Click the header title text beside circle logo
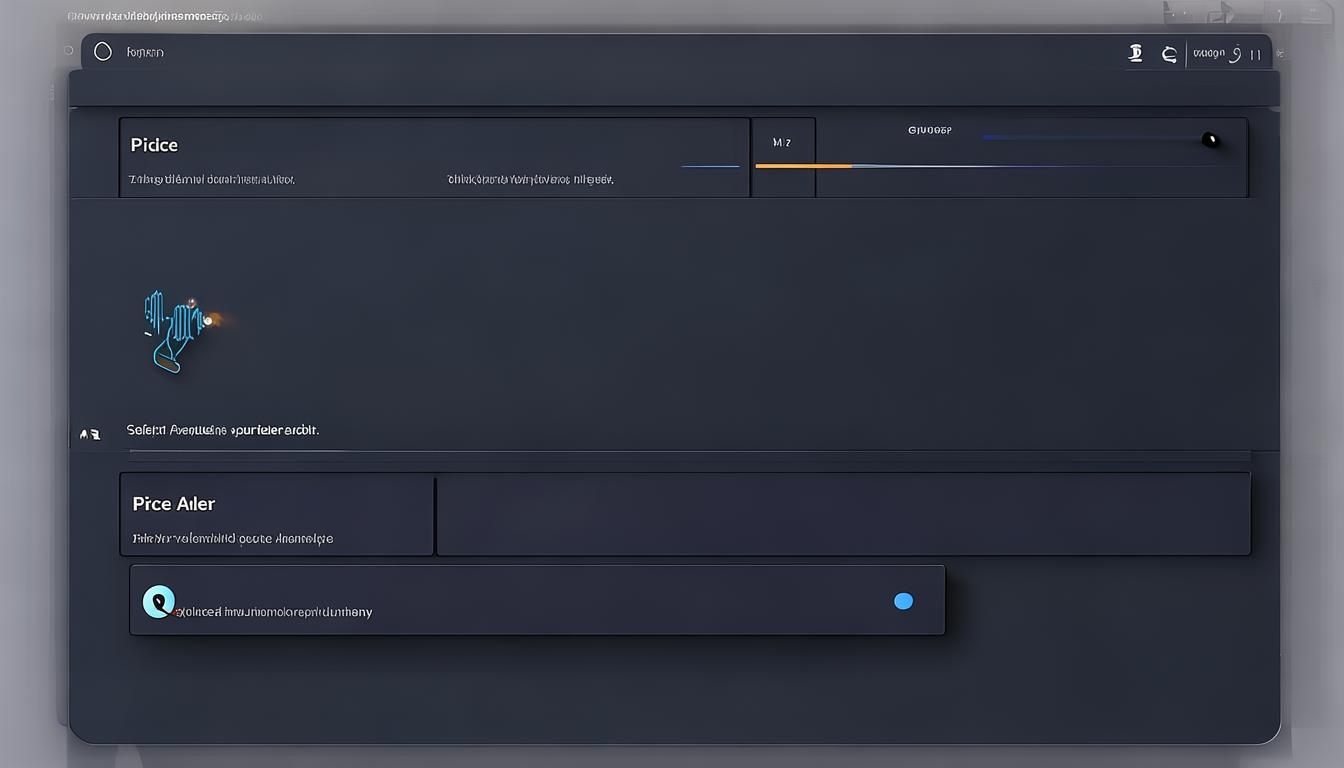 [145, 52]
